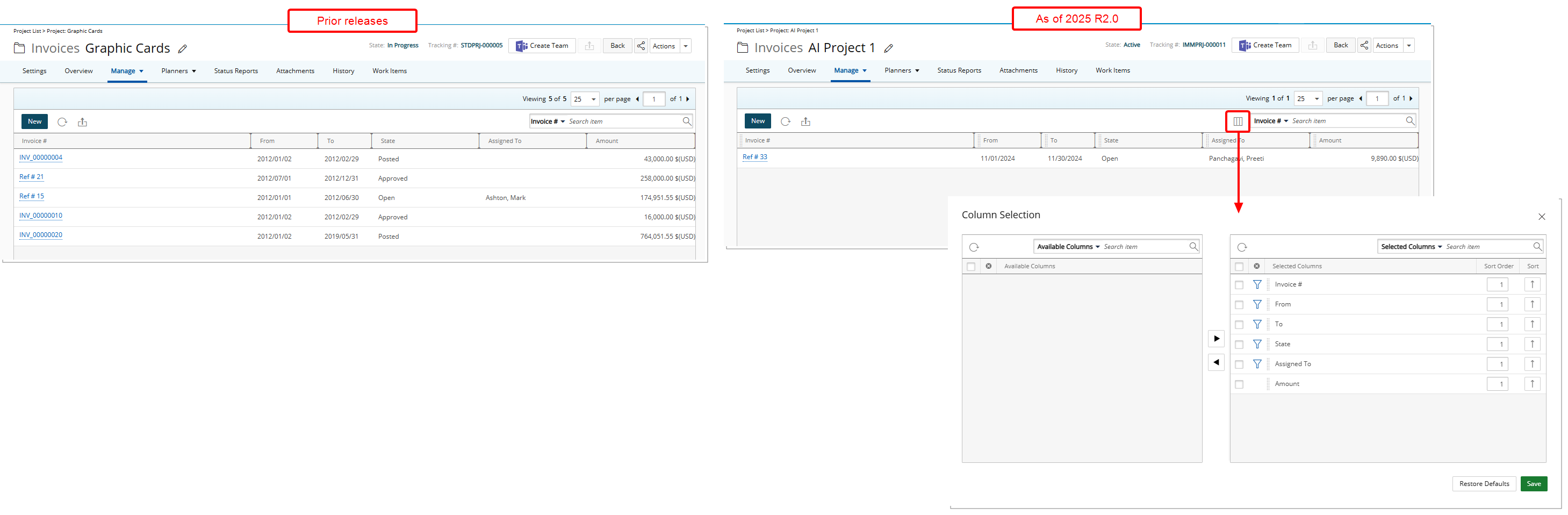This screenshot has height=515, width=1568.
Task: Click the filter icon for Invoice # column
Action: pyautogui.click(x=1257, y=284)
